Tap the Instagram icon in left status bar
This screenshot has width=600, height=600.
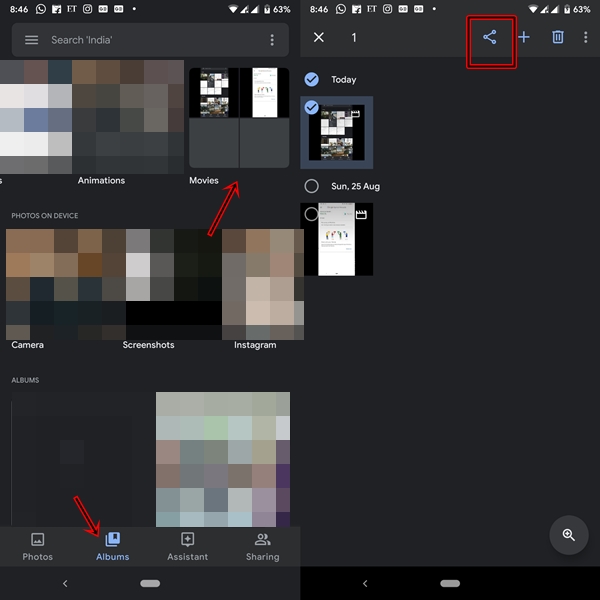87,9
